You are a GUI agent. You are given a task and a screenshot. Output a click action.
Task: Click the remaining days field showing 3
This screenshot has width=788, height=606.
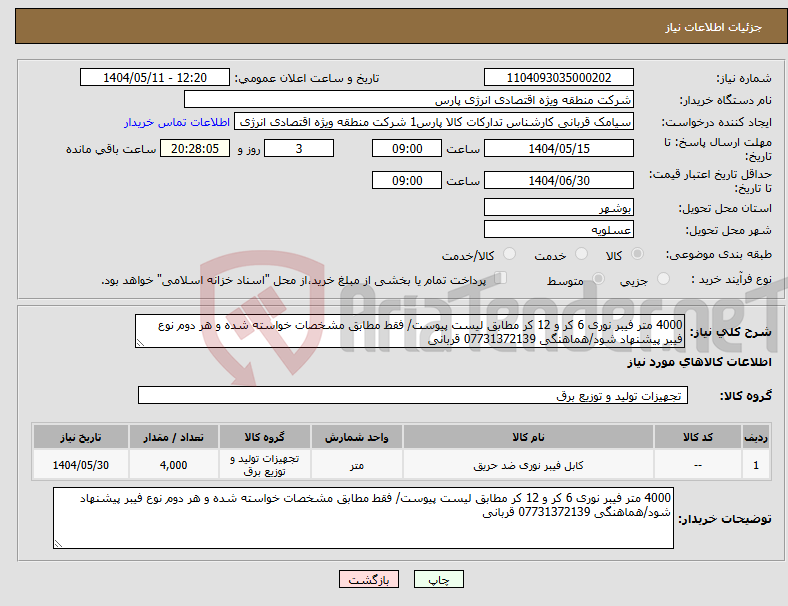coord(299,149)
